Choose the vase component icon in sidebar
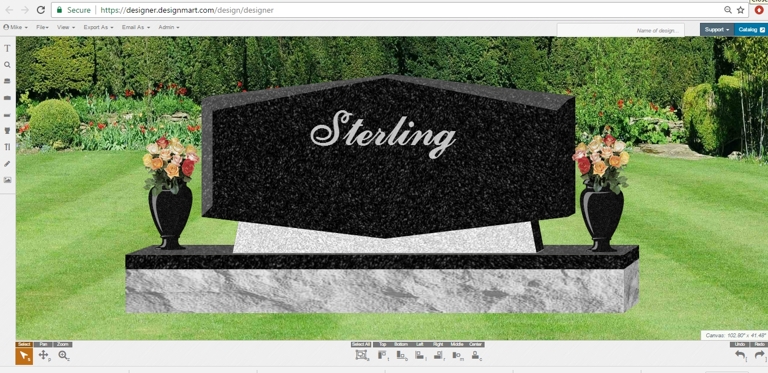 pos(7,131)
